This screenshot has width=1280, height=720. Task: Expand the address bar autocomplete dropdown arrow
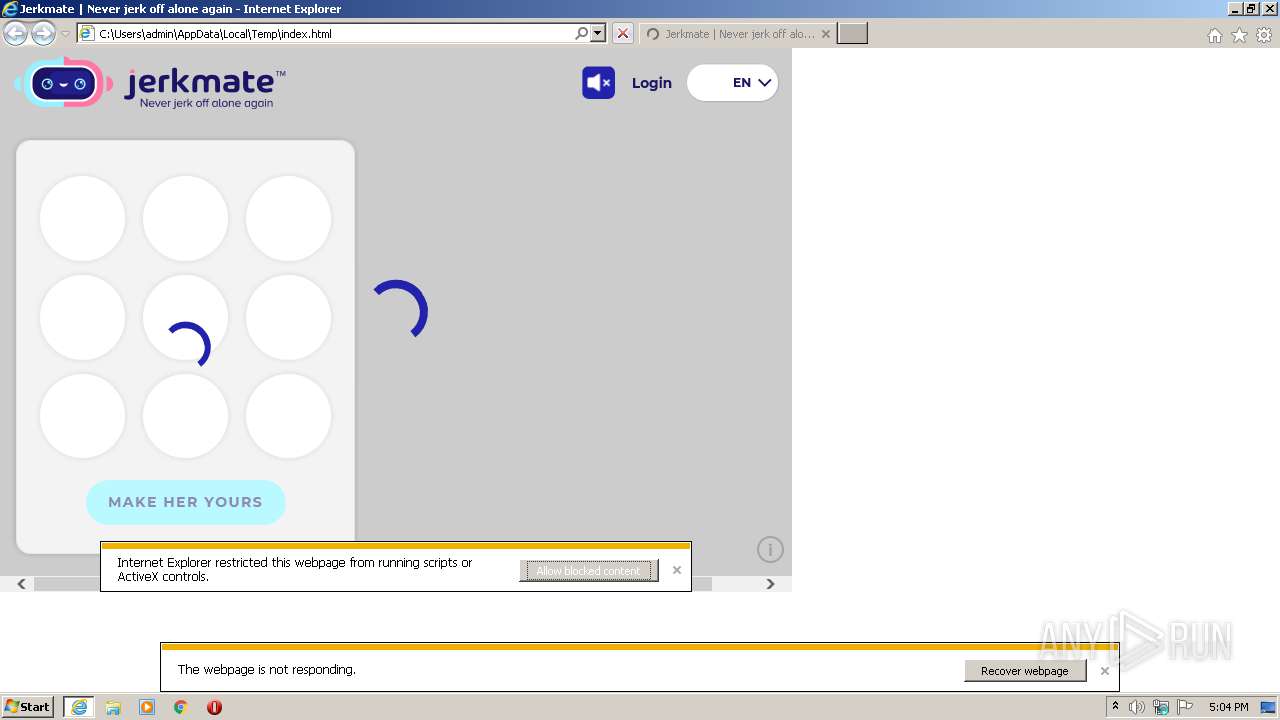click(x=598, y=33)
